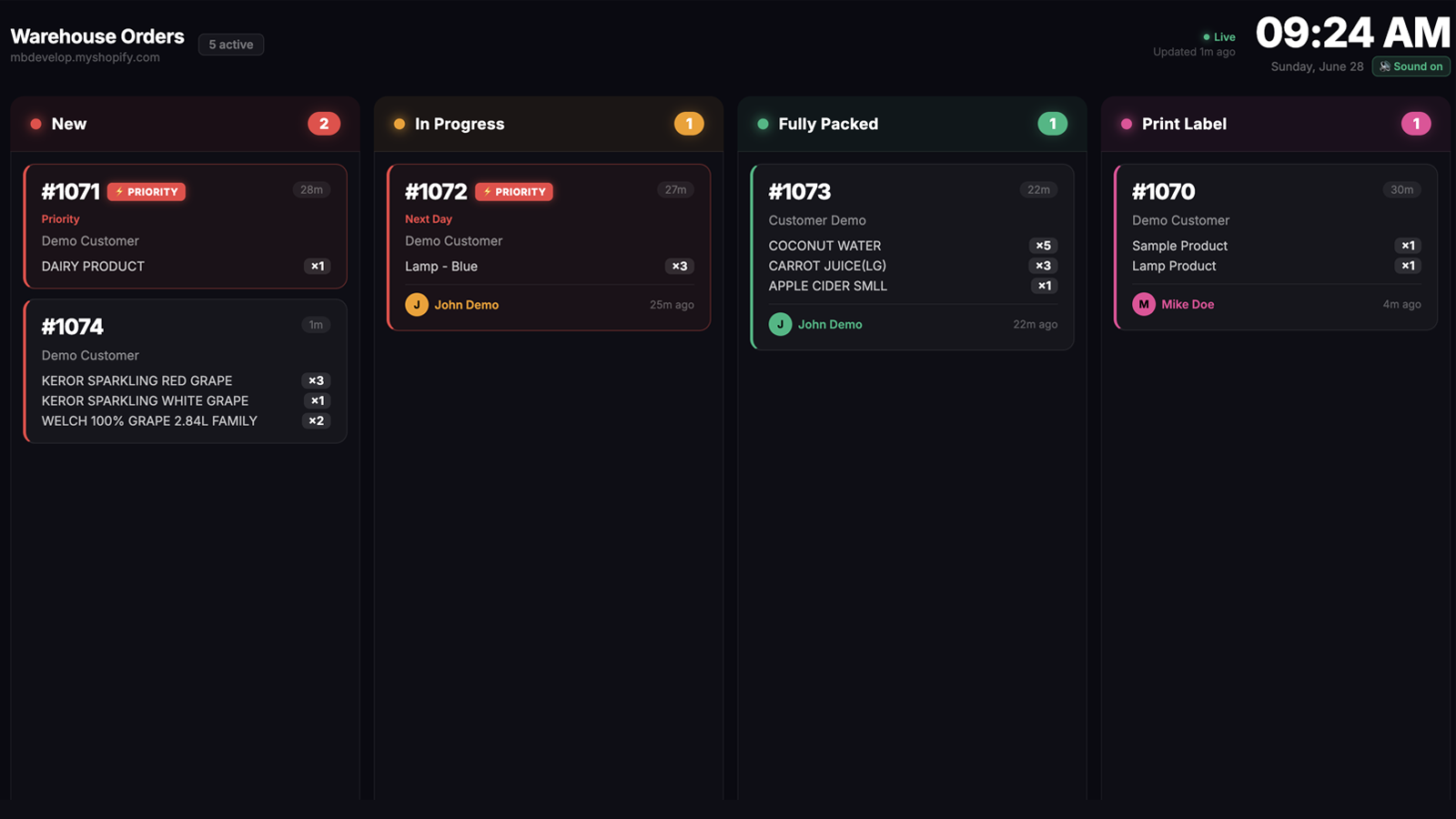Click the PRIORITY badge on order #1072
This screenshot has width=1456, height=819.
[514, 192]
